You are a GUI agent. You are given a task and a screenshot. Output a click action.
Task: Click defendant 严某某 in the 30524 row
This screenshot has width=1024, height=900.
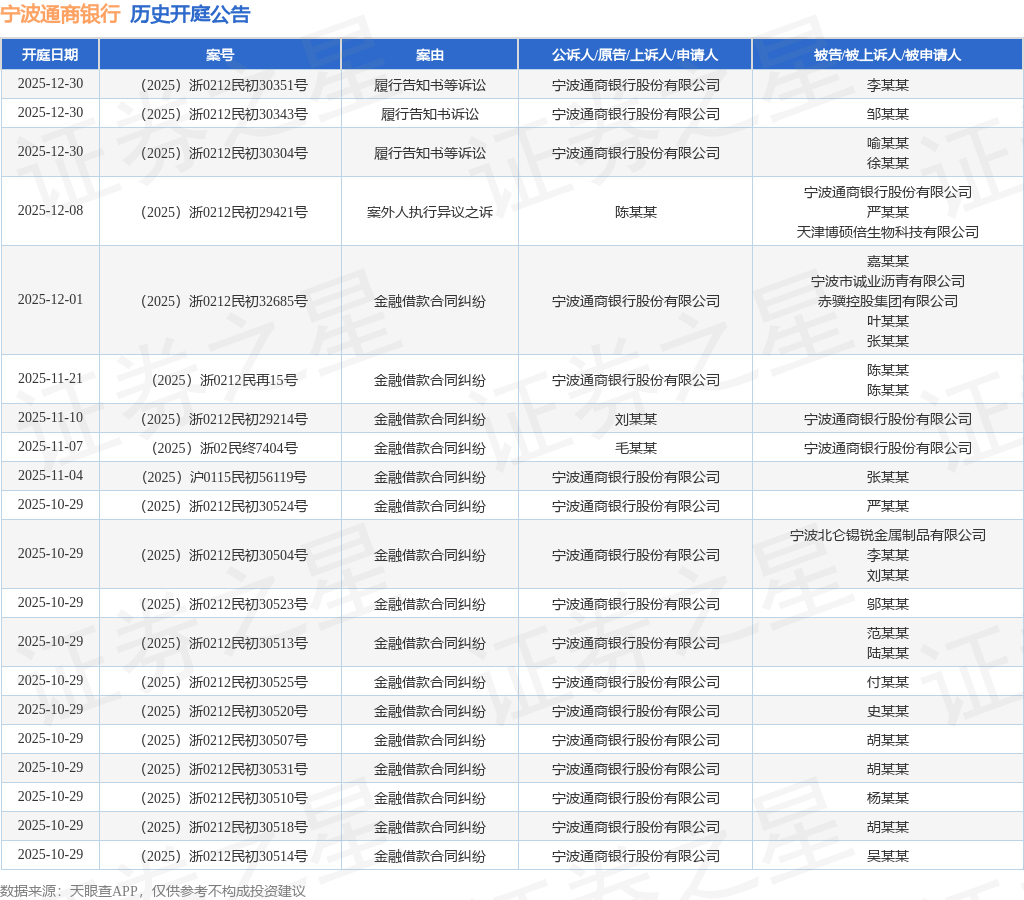[888, 506]
